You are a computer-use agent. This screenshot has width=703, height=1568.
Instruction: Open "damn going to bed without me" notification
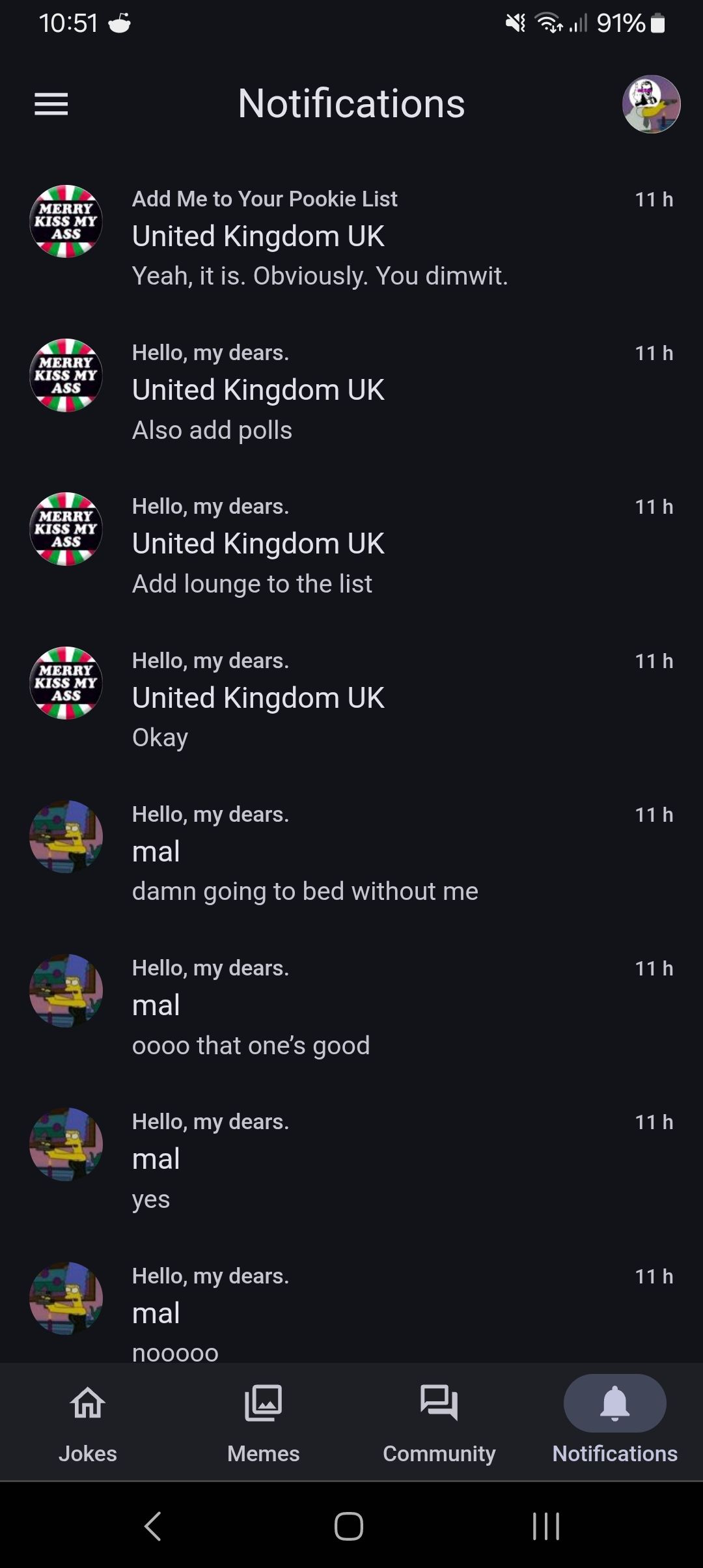pos(305,891)
